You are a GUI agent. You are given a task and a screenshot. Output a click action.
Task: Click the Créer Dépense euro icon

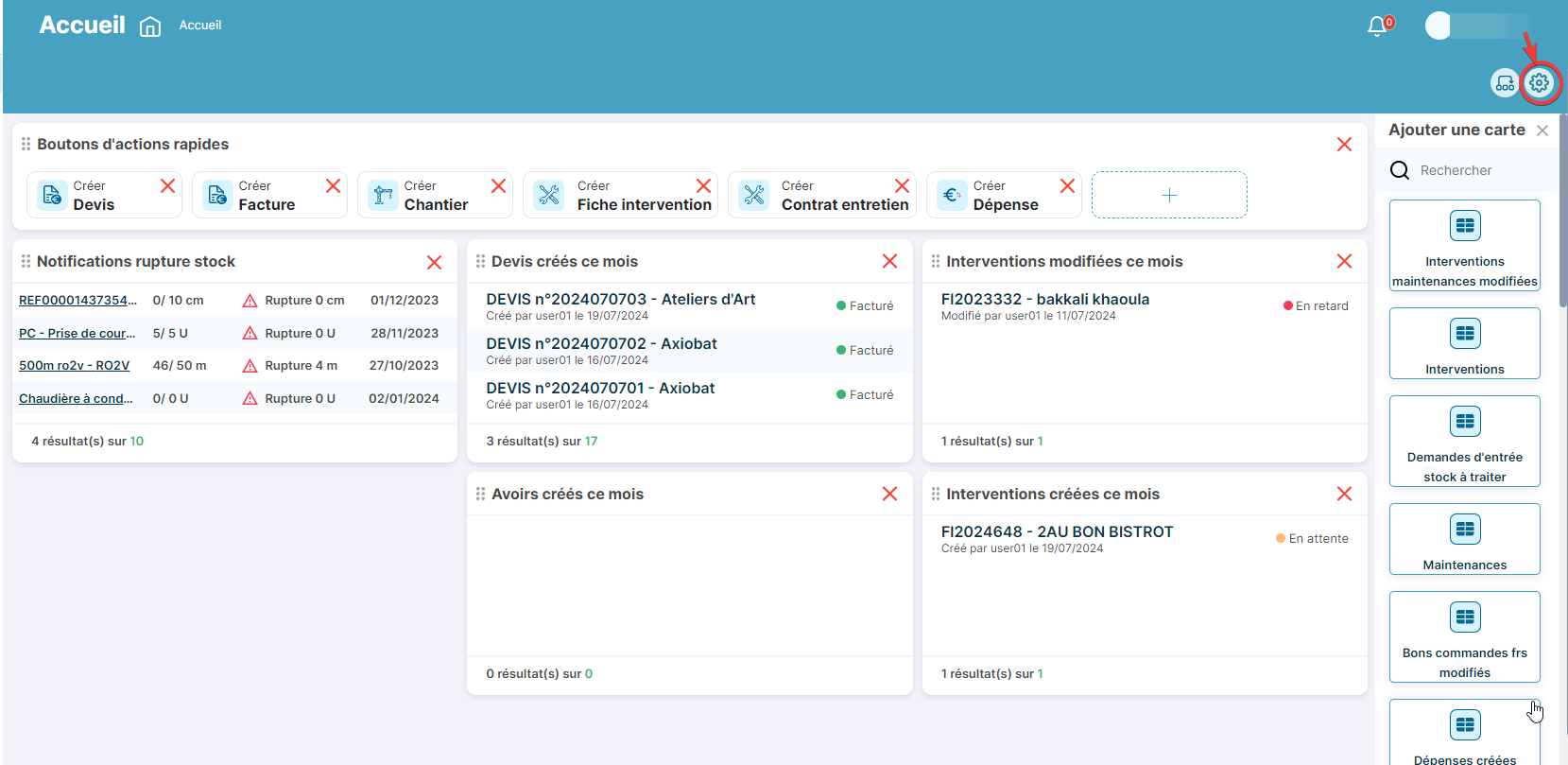click(x=952, y=195)
